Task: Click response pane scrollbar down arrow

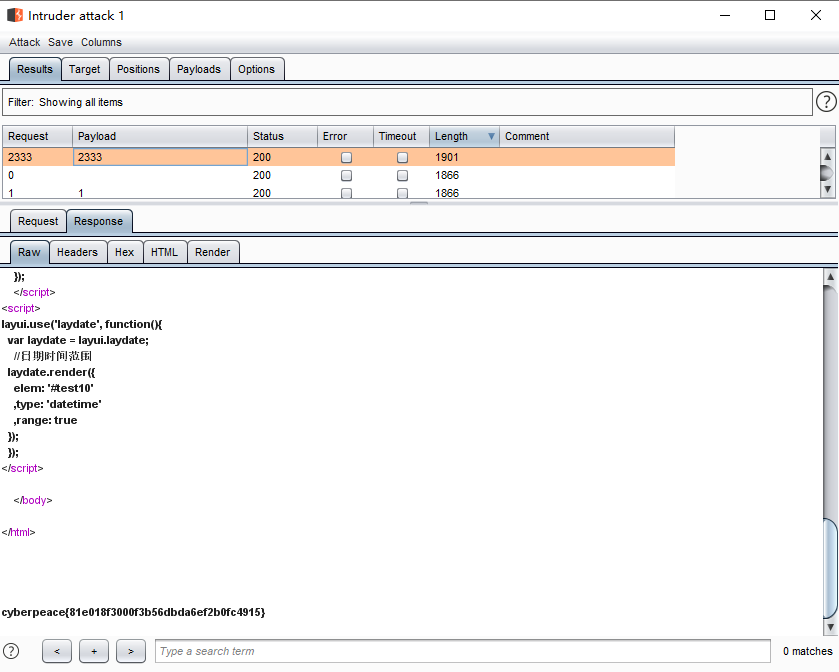Action: click(x=830, y=627)
